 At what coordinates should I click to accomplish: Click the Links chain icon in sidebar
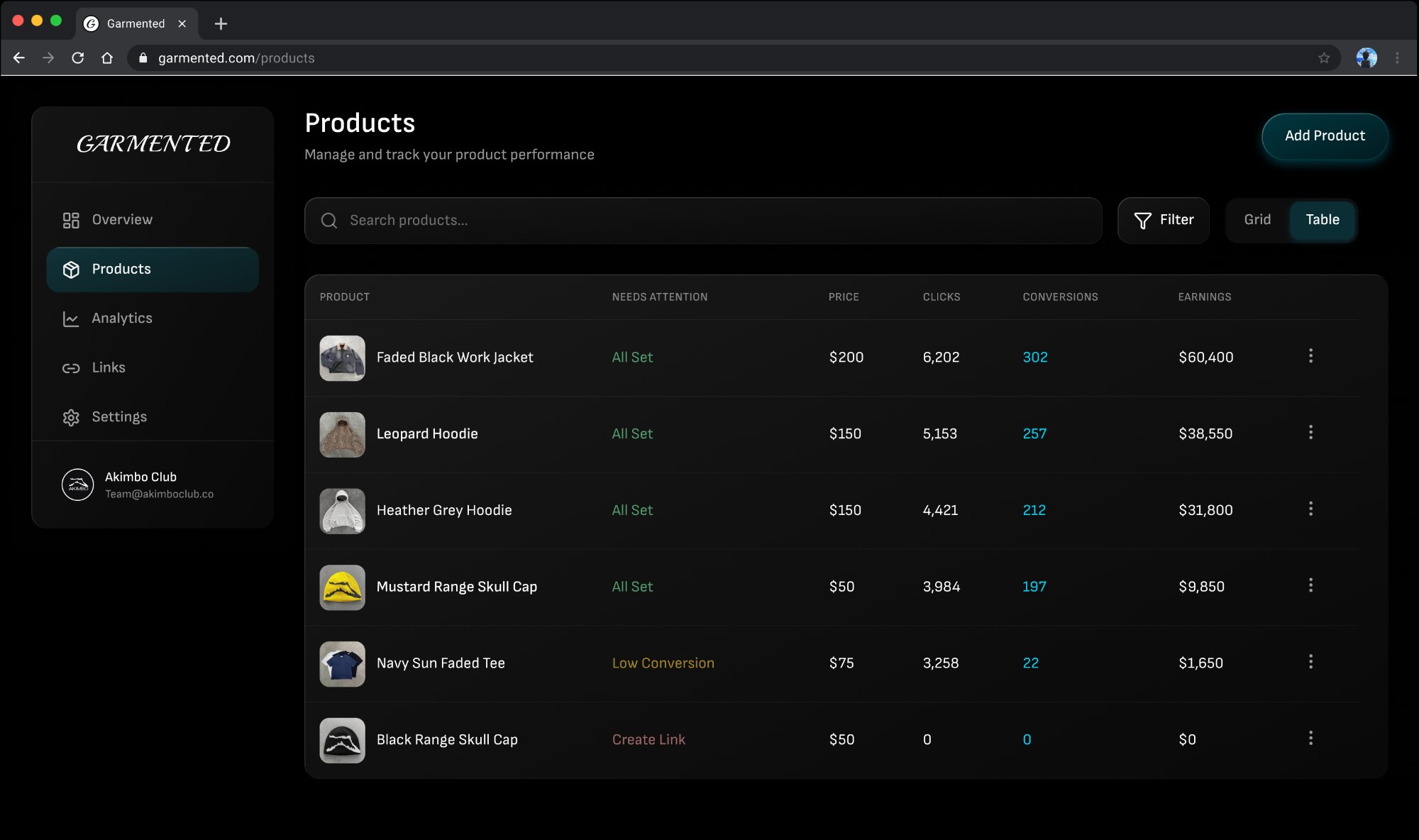pyautogui.click(x=71, y=367)
